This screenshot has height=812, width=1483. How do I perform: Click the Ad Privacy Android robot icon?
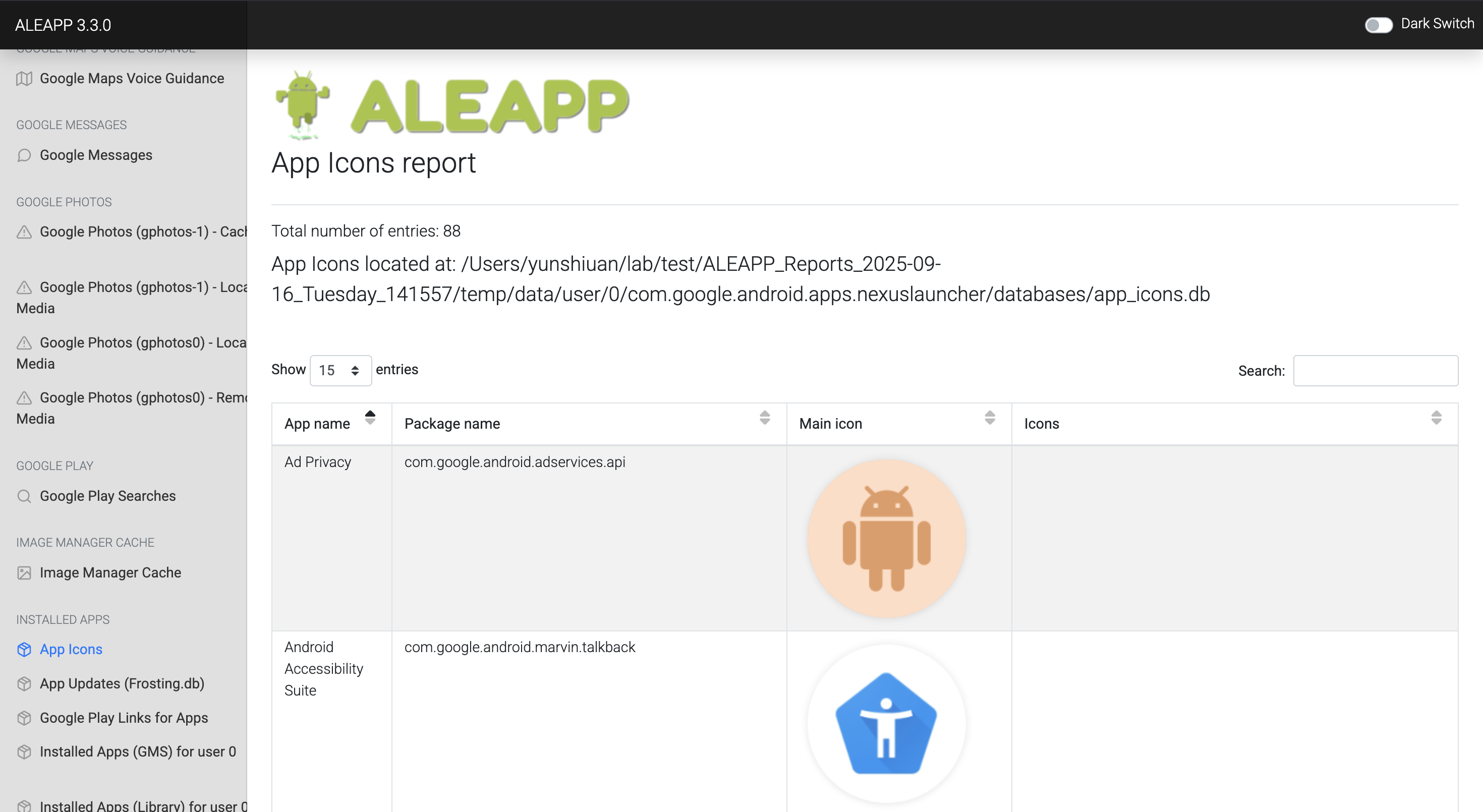pyautogui.click(x=887, y=538)
